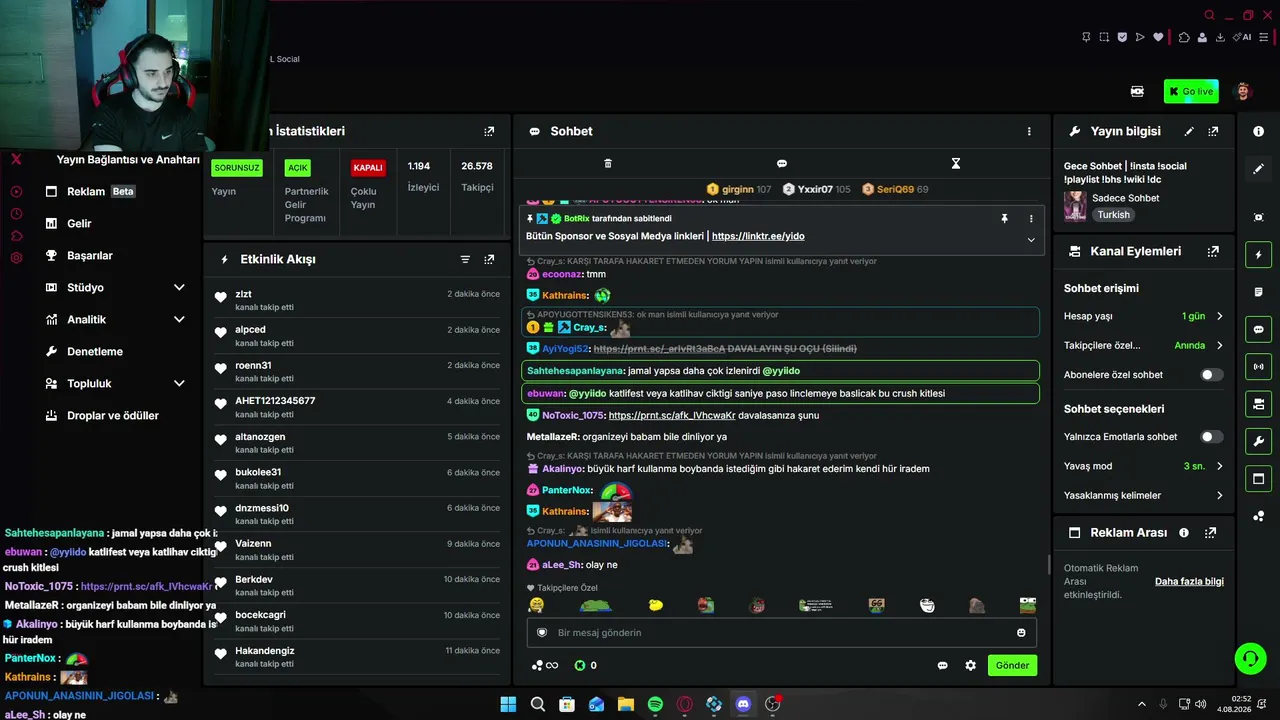The width and height of the screenshot is (1280, 720).
Task: Show hidden system tray icons
Action: click(x=1142, y=704)
